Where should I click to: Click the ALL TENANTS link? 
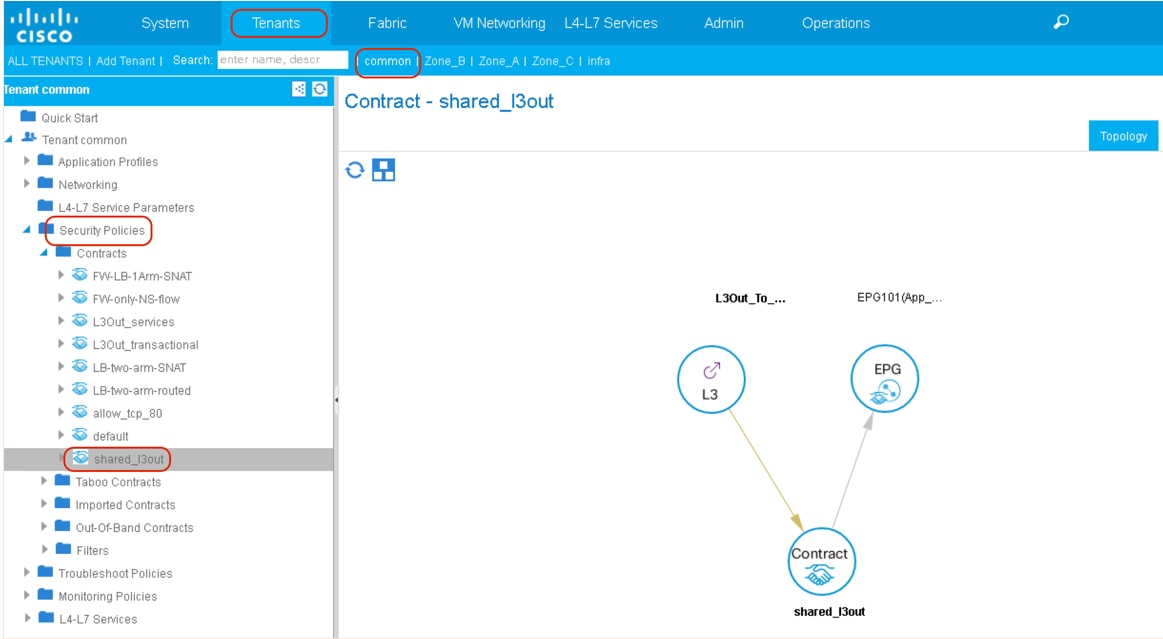point(45,61)
